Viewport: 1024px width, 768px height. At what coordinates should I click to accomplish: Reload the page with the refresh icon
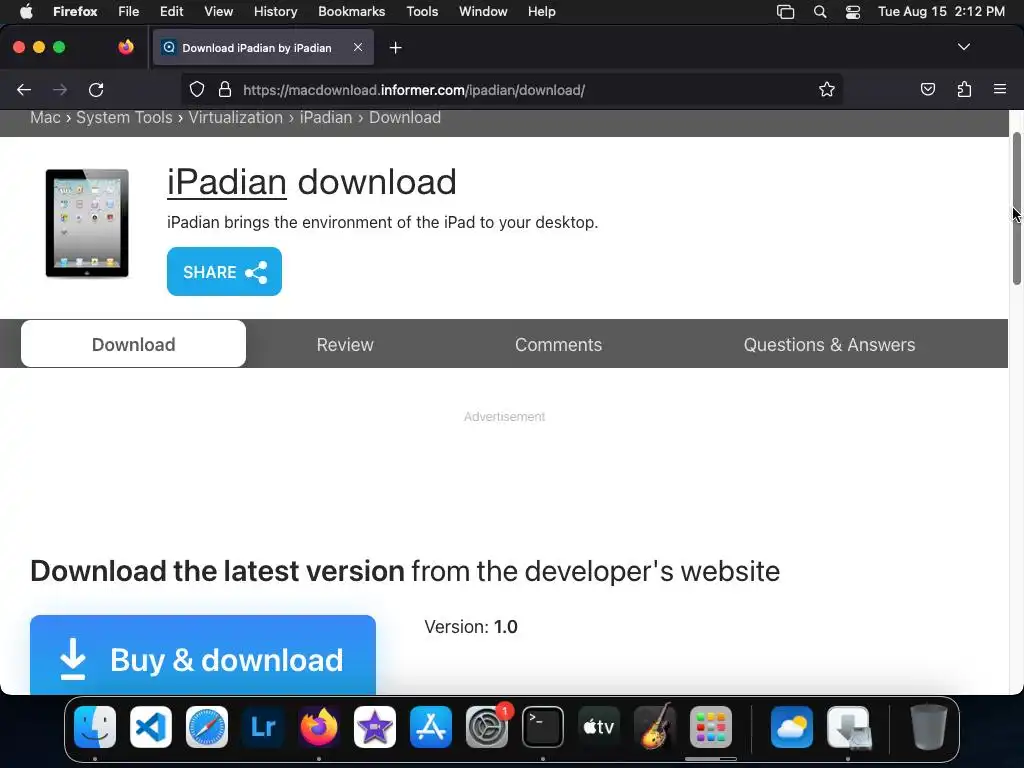click(96, 89)
